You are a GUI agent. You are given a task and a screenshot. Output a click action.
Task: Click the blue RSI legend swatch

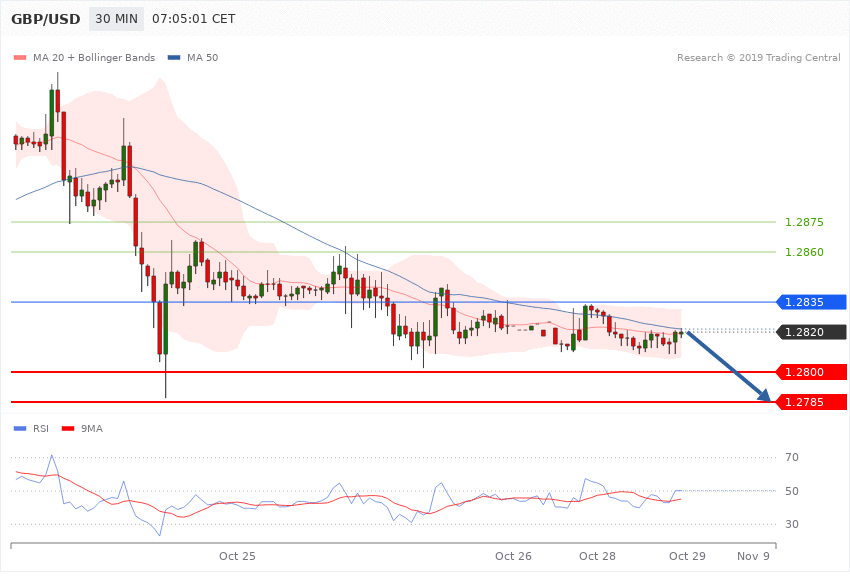pos(20,429)
